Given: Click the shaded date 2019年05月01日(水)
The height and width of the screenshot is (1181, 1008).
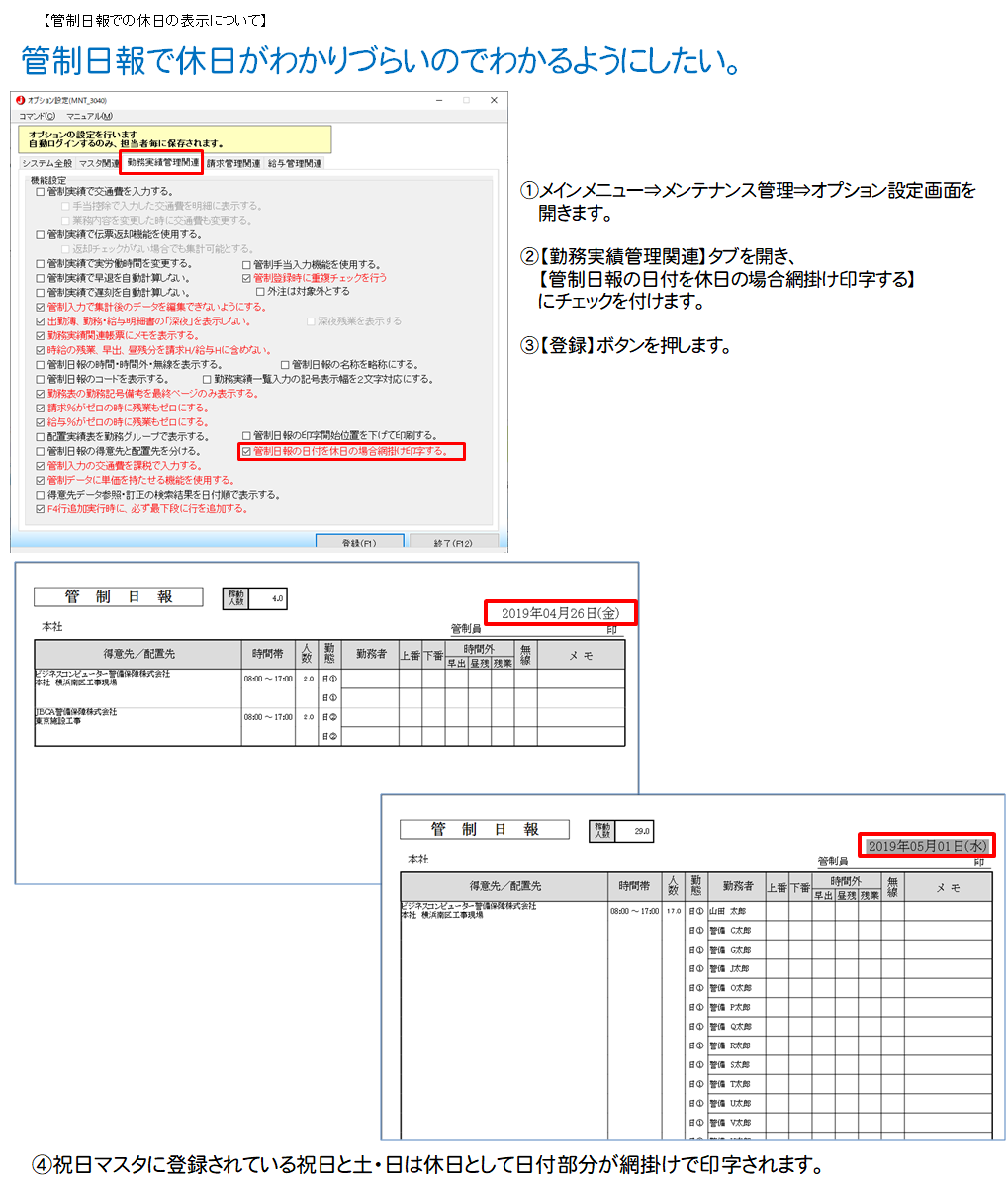Looking at the screenshot, I should click(926, 846).
